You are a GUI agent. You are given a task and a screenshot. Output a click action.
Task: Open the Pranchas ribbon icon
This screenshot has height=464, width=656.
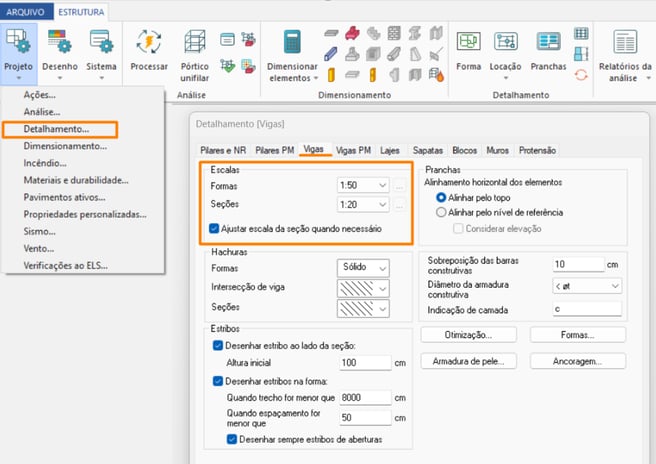(548, 42)
